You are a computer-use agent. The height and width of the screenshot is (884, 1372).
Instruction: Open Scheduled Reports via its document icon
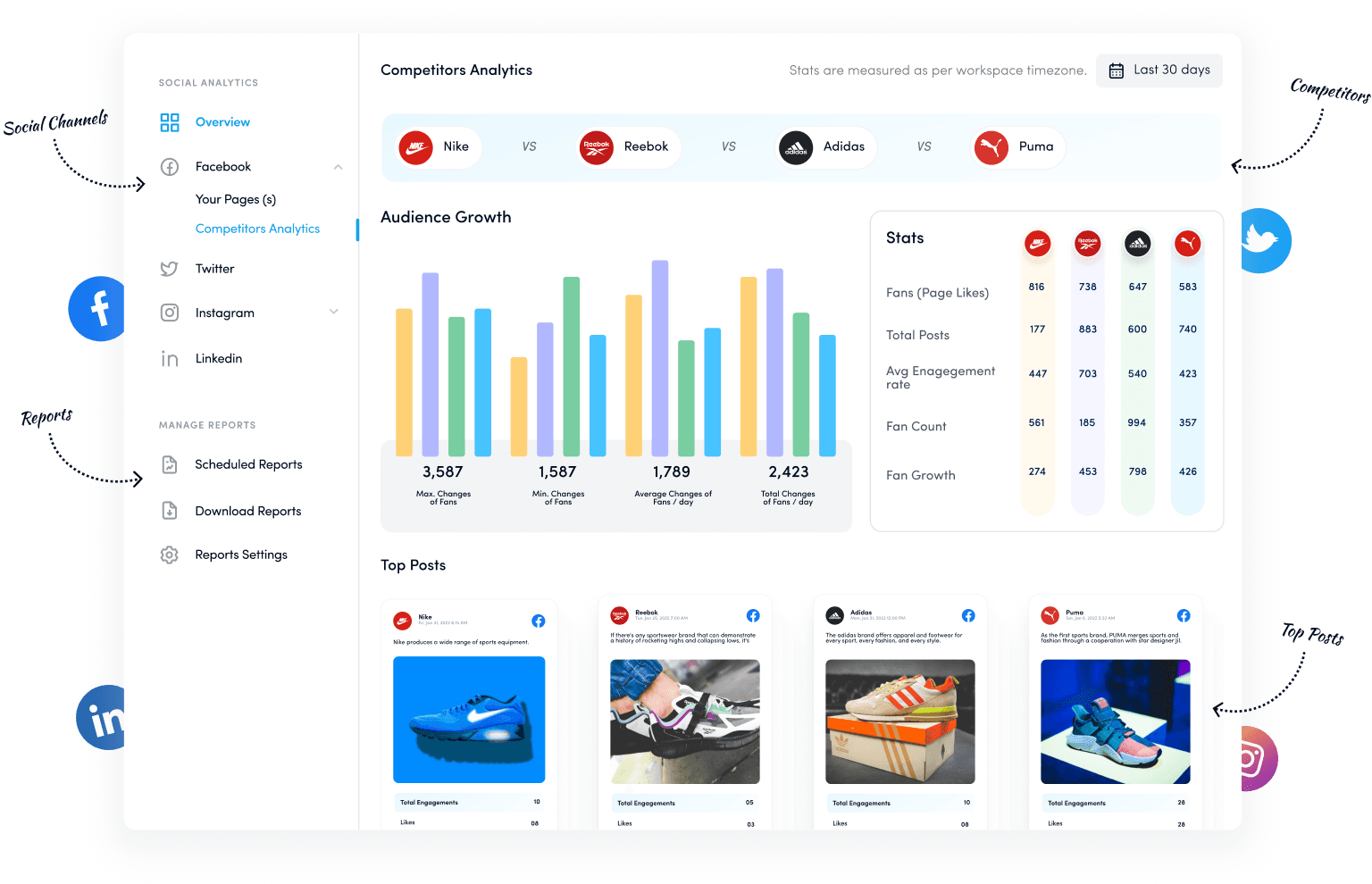pos(170,464)
